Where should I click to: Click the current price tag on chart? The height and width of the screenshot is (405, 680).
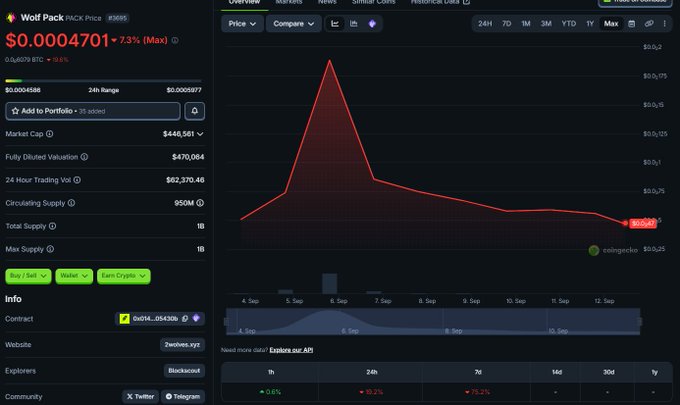click(643, 223)
